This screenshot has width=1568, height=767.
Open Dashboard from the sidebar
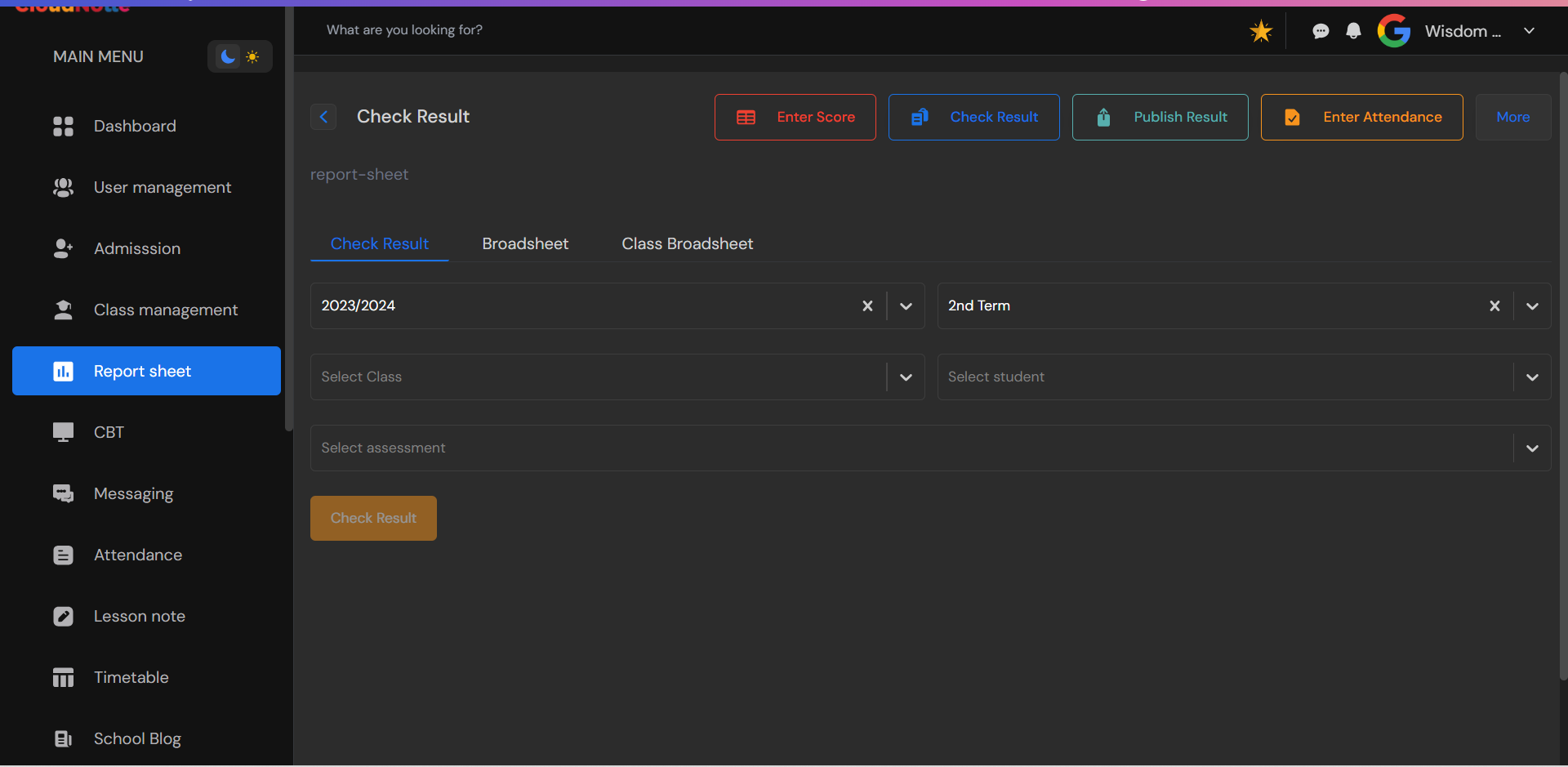(135, 126)
